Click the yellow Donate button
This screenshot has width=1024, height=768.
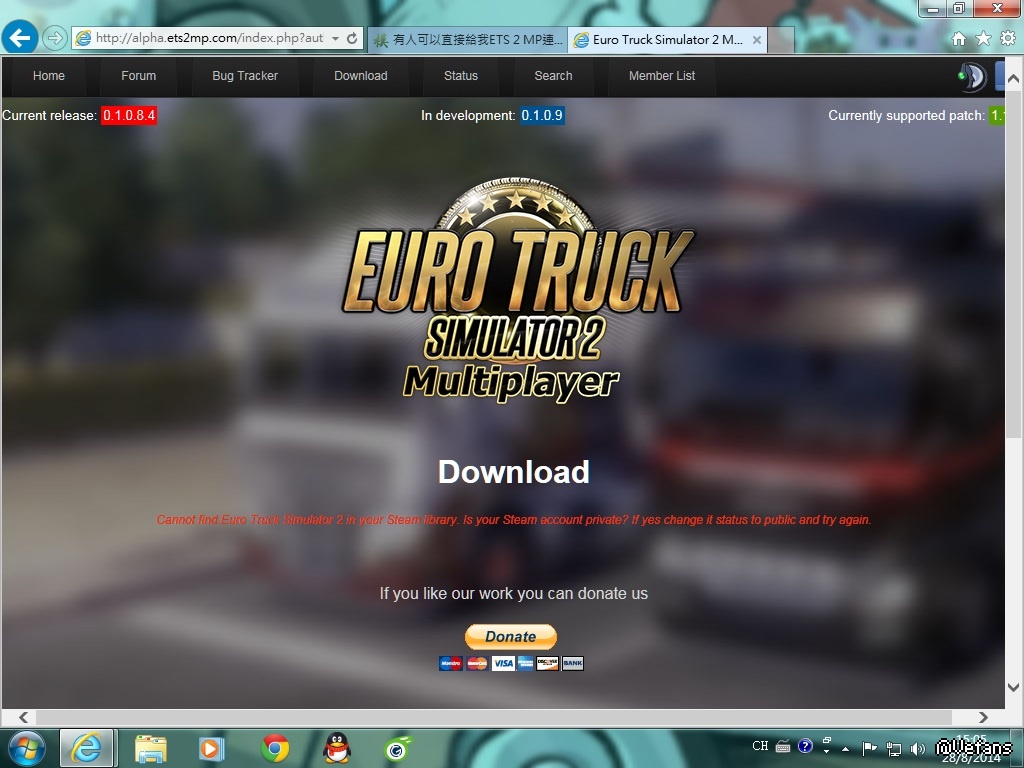click(511, 637)
